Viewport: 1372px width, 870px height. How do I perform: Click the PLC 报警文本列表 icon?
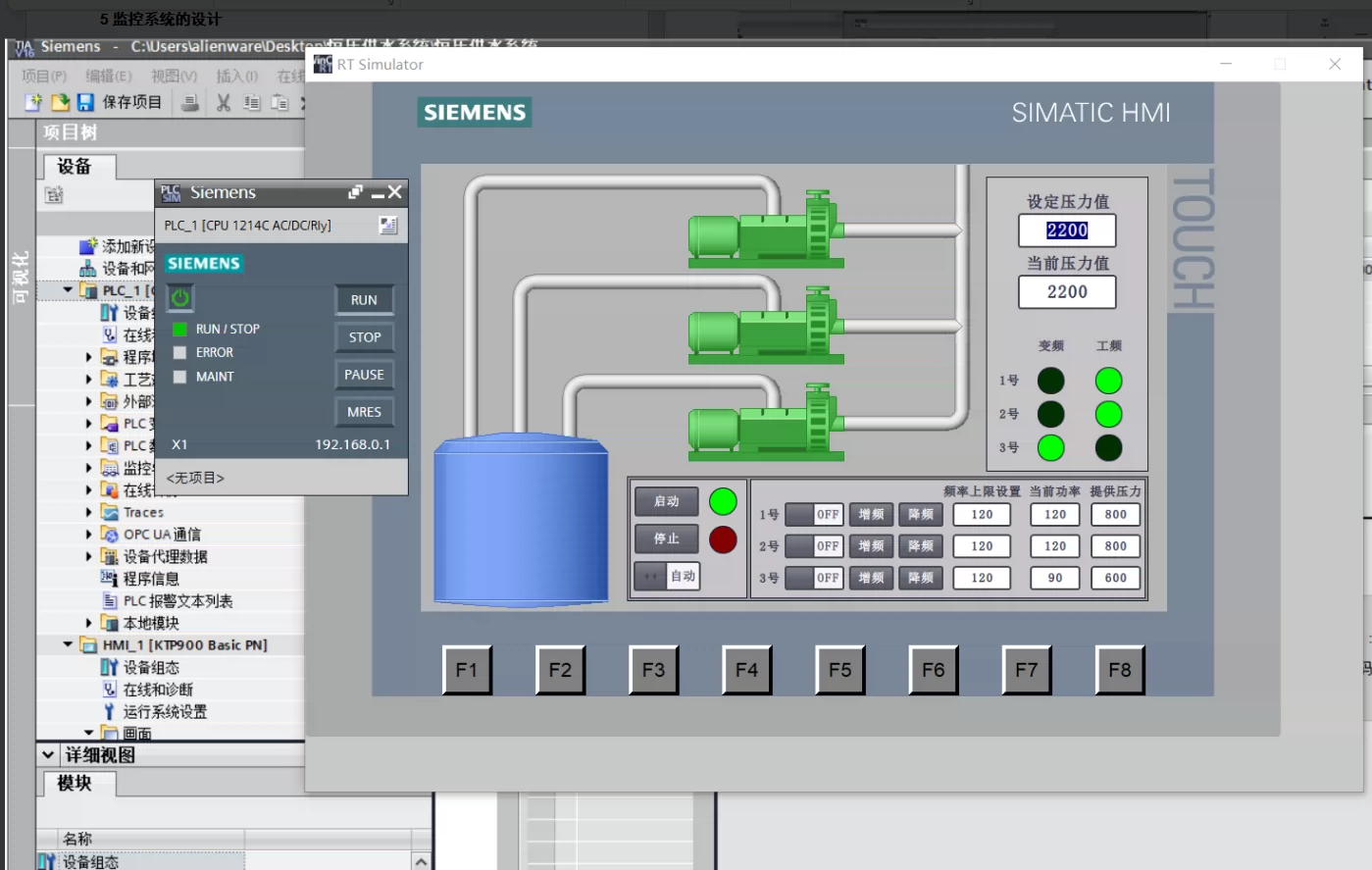(110, 601)
